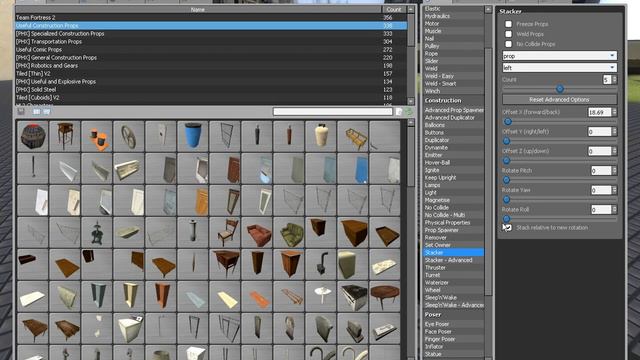Select the Face Poser tool
This screenshot has width=640, height=360.
(x=453, y=332)
